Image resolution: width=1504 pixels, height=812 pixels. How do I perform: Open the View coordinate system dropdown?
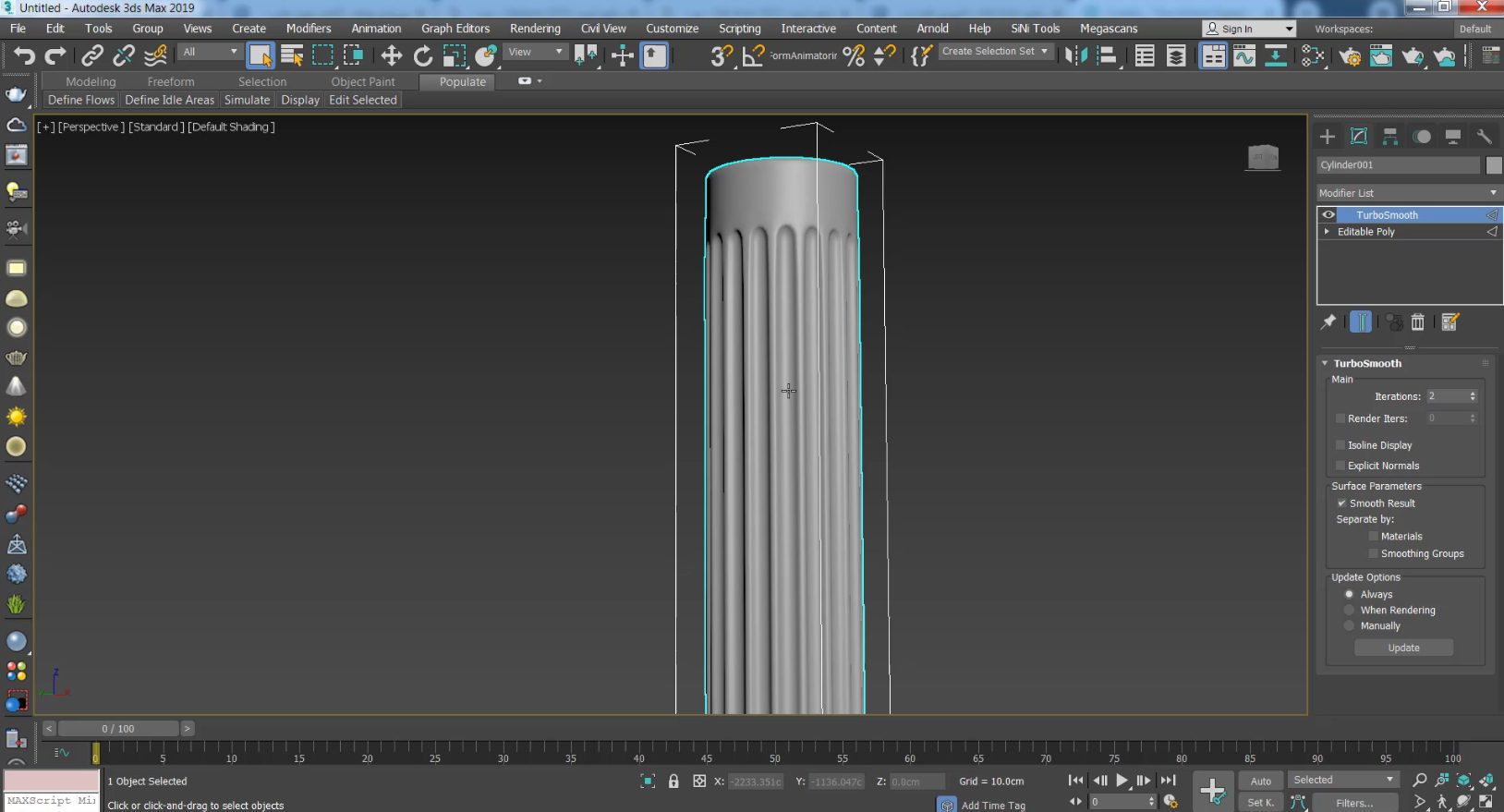pyautogui.click(x=536, y=52)
